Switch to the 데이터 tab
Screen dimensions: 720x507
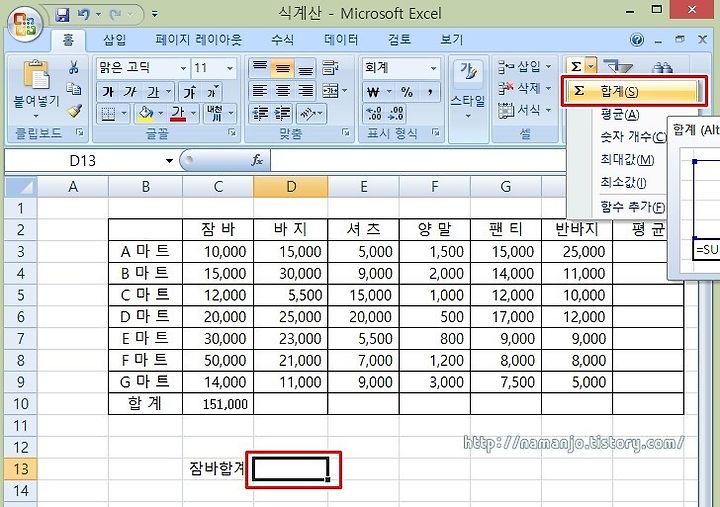(x=341, y=40)
